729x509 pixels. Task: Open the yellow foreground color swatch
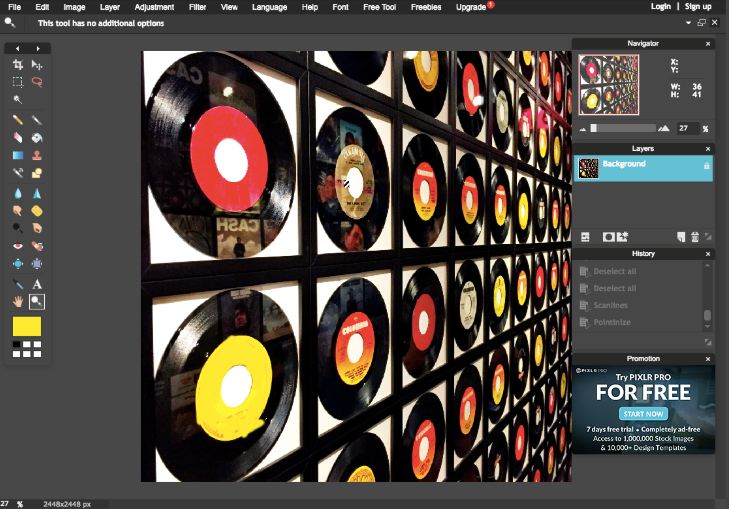[27, 326]
